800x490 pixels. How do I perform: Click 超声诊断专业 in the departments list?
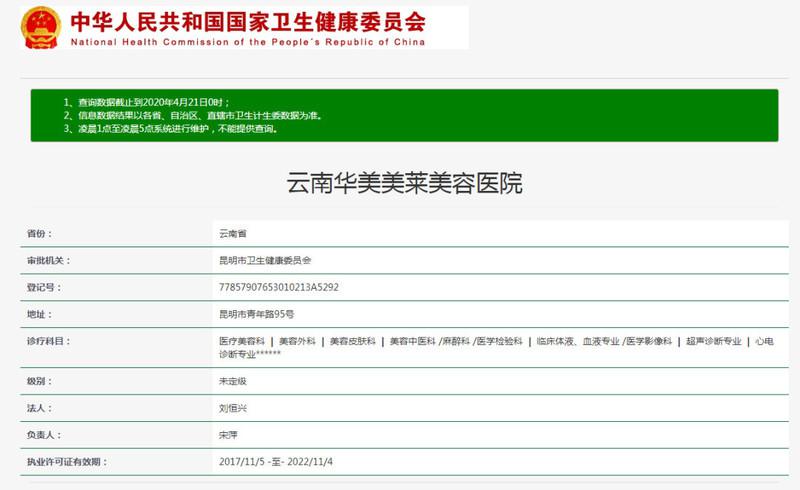713,341
